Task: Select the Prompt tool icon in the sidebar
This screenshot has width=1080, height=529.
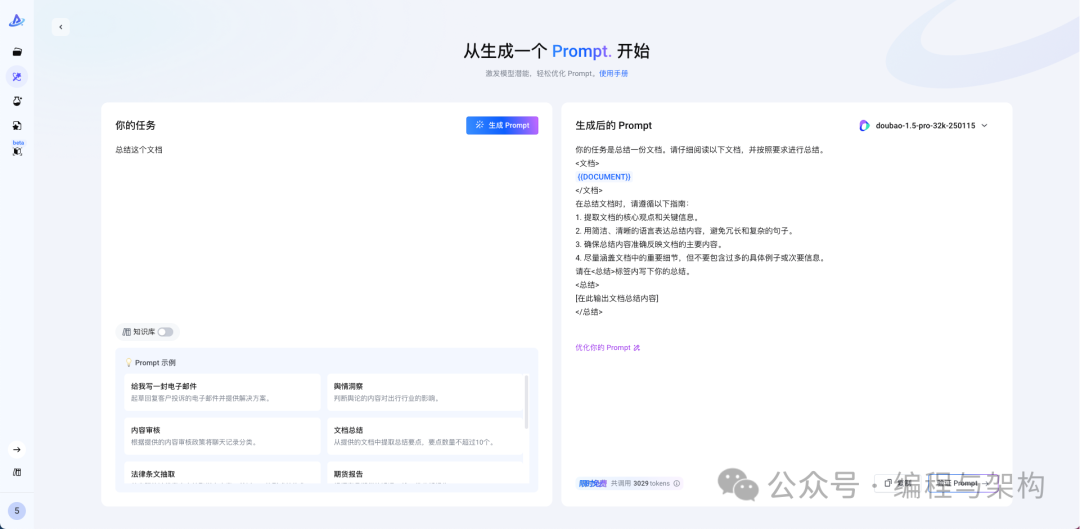Action: click(17, 76)
